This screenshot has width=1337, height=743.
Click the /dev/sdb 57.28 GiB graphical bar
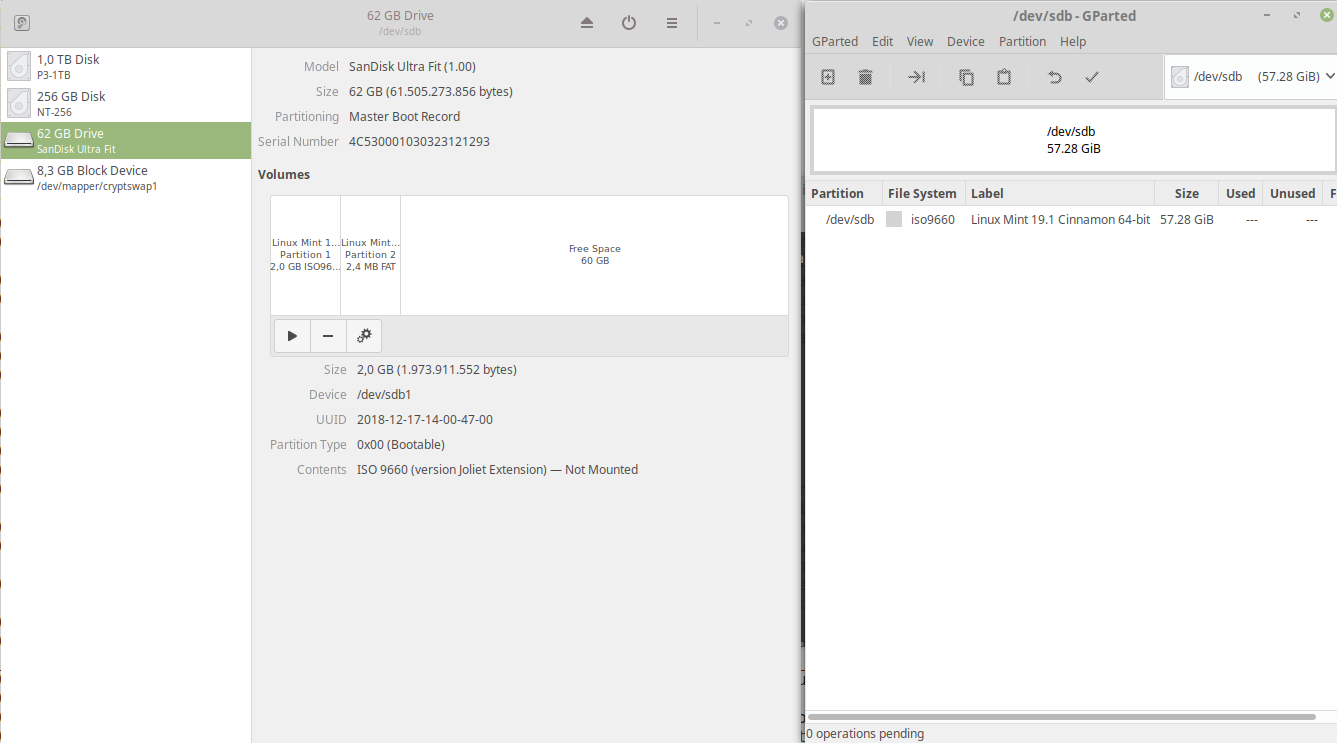(x=1074, y=140)
